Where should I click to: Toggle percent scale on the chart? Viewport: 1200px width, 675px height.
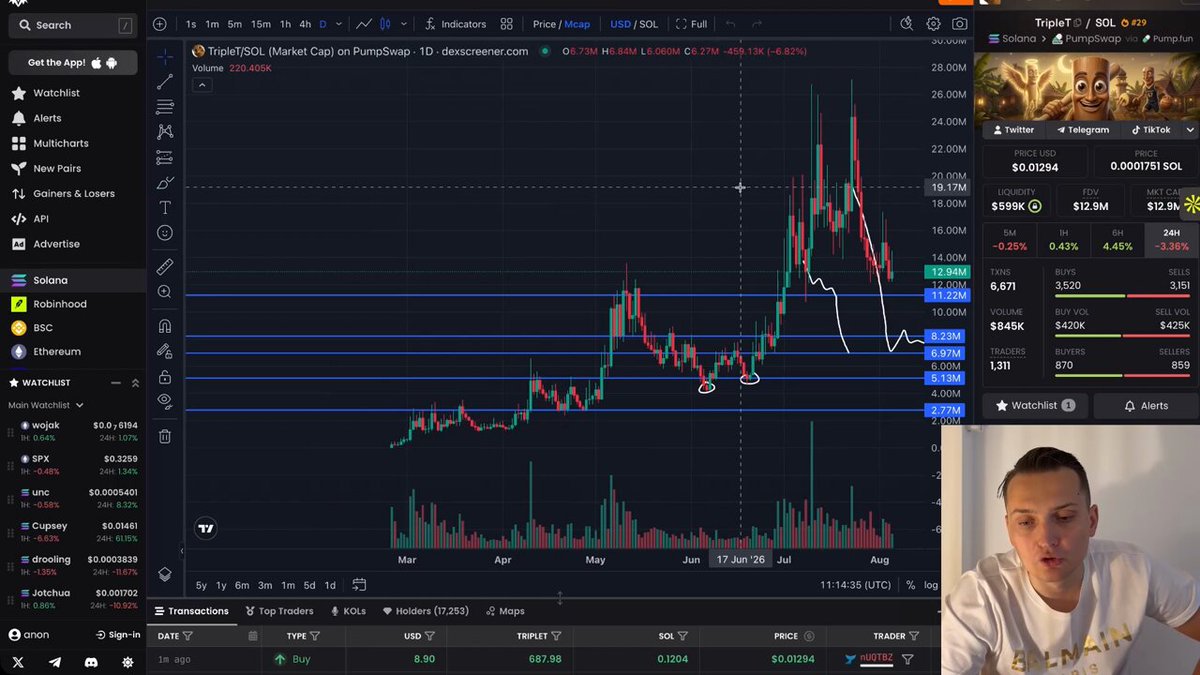(910, 585)
